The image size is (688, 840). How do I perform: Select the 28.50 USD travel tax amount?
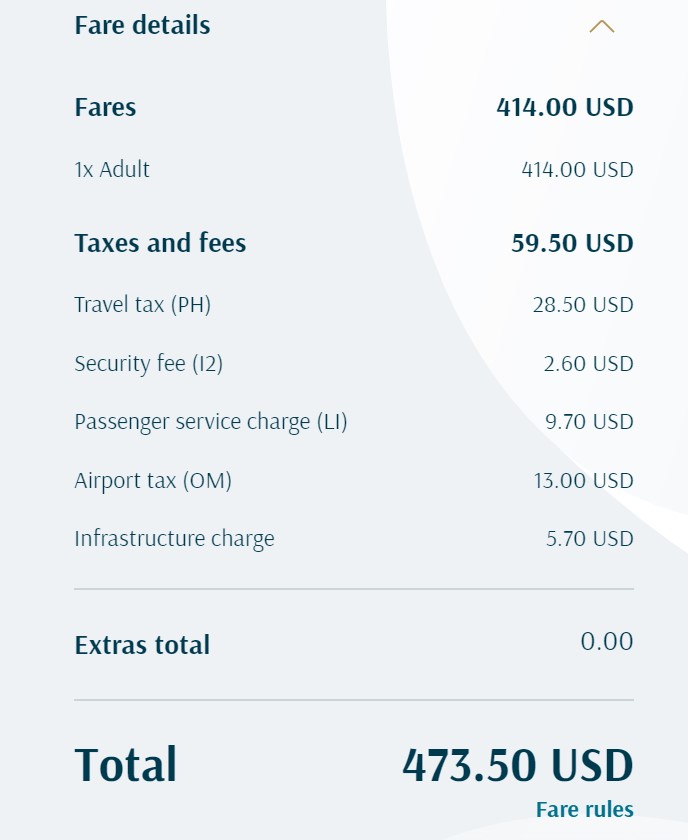coord(583,304)
